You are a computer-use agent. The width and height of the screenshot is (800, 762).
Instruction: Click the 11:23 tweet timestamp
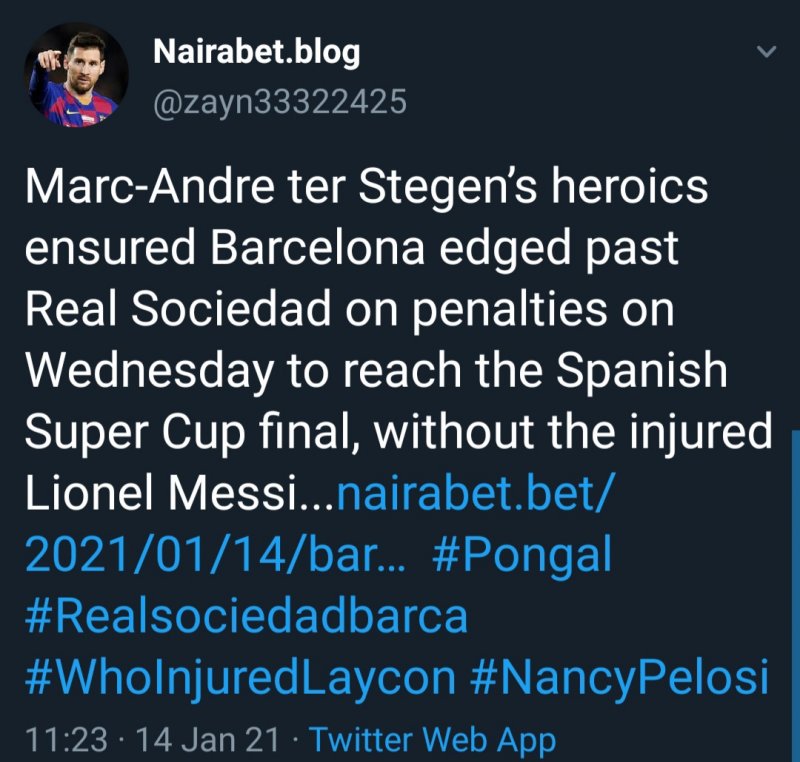click(66, 740)
